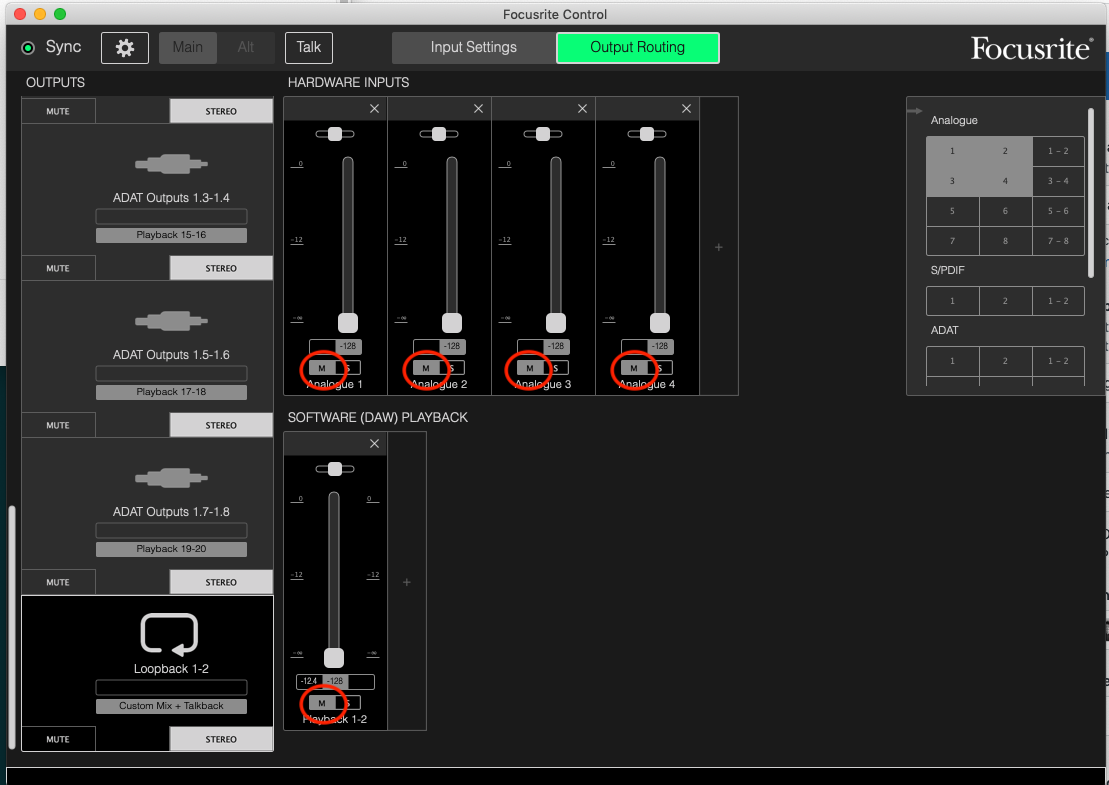
Task: Mute the Analogue 4 channel
Action: [x=634, y=368]
